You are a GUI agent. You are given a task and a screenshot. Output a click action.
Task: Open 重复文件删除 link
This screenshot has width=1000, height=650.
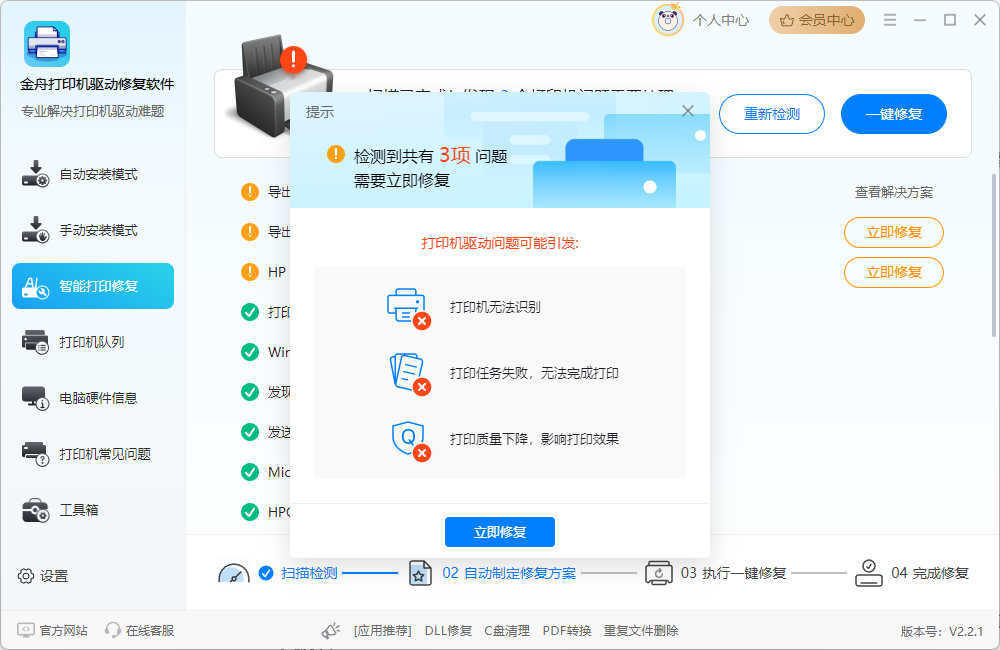(641, 631)
